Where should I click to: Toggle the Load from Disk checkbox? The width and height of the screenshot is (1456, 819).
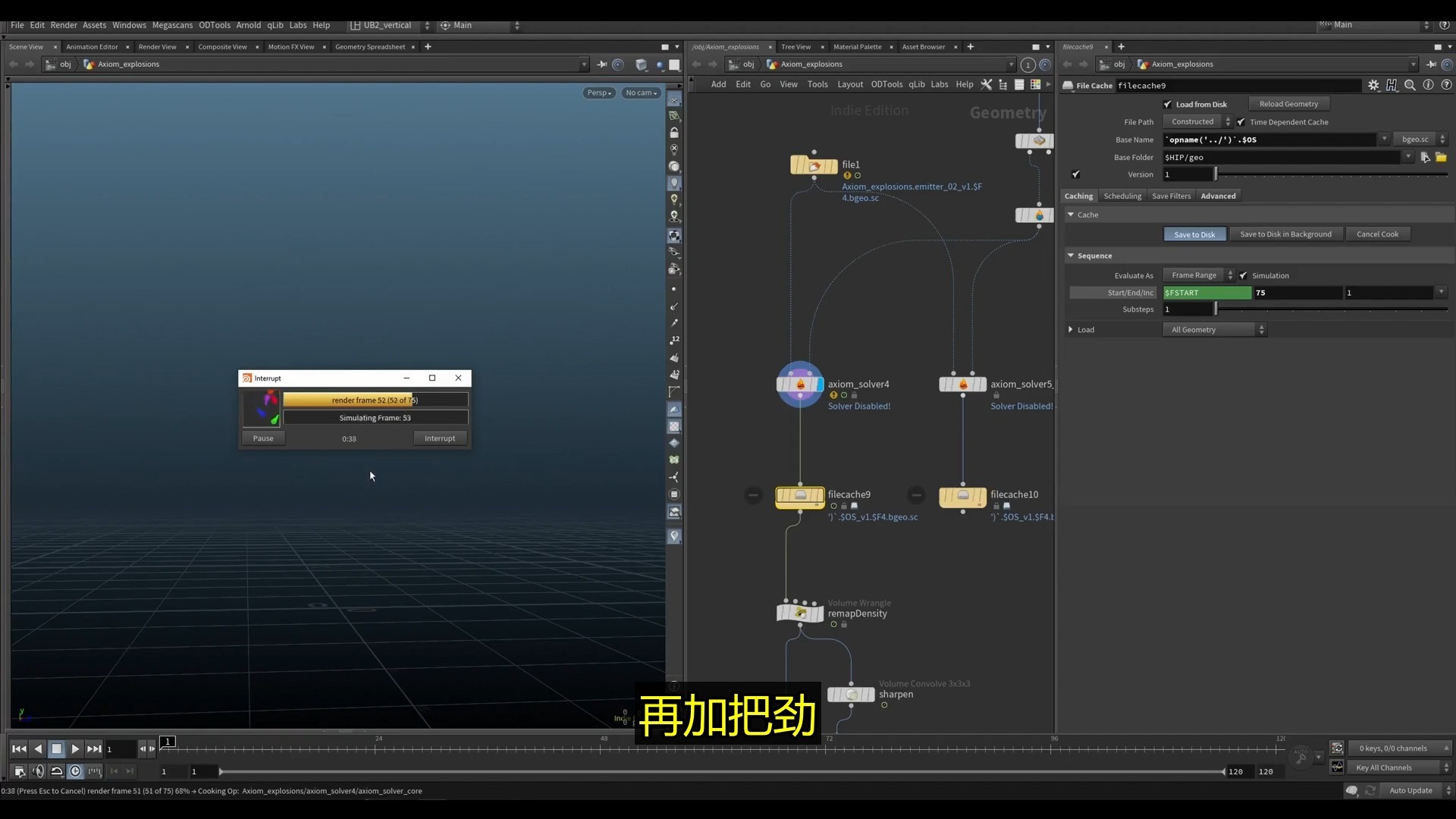click(x=1168, y=105)
